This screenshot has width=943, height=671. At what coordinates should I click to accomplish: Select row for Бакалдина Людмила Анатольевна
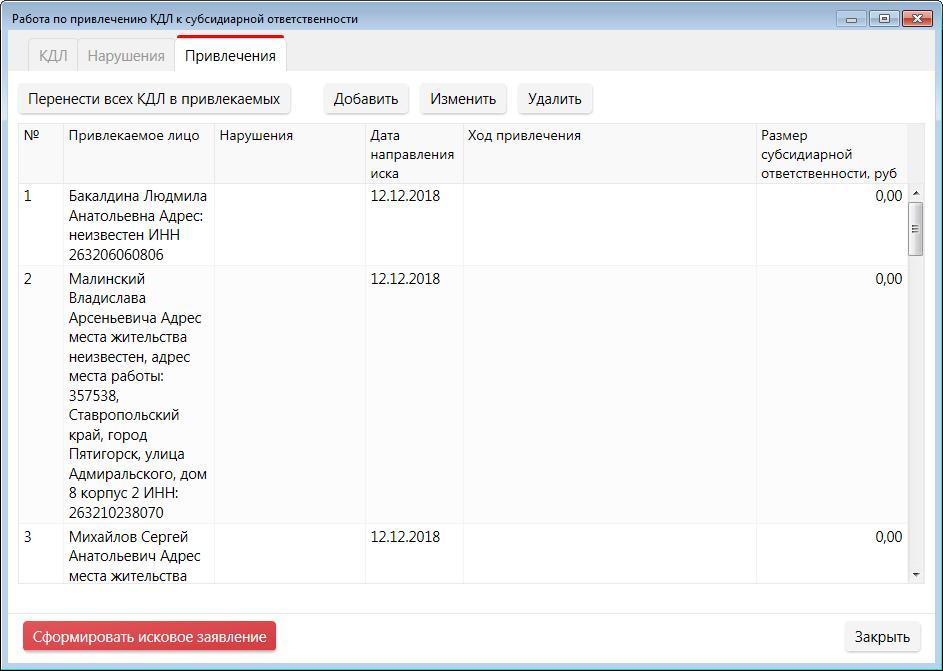coord(138,225)
